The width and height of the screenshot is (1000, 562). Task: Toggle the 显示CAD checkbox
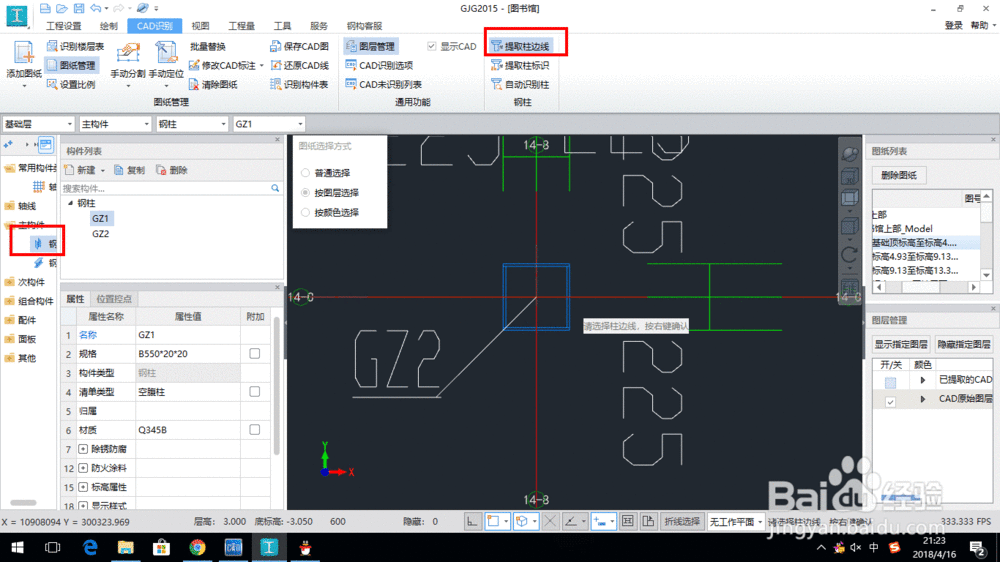(432, 47)
